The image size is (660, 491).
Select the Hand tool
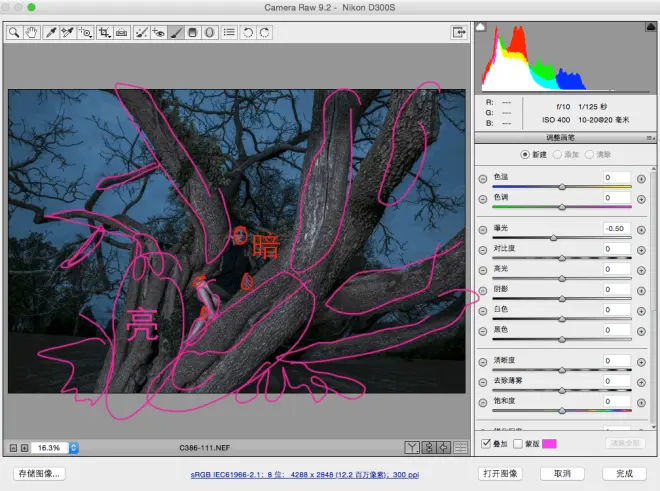click(31, 32)
